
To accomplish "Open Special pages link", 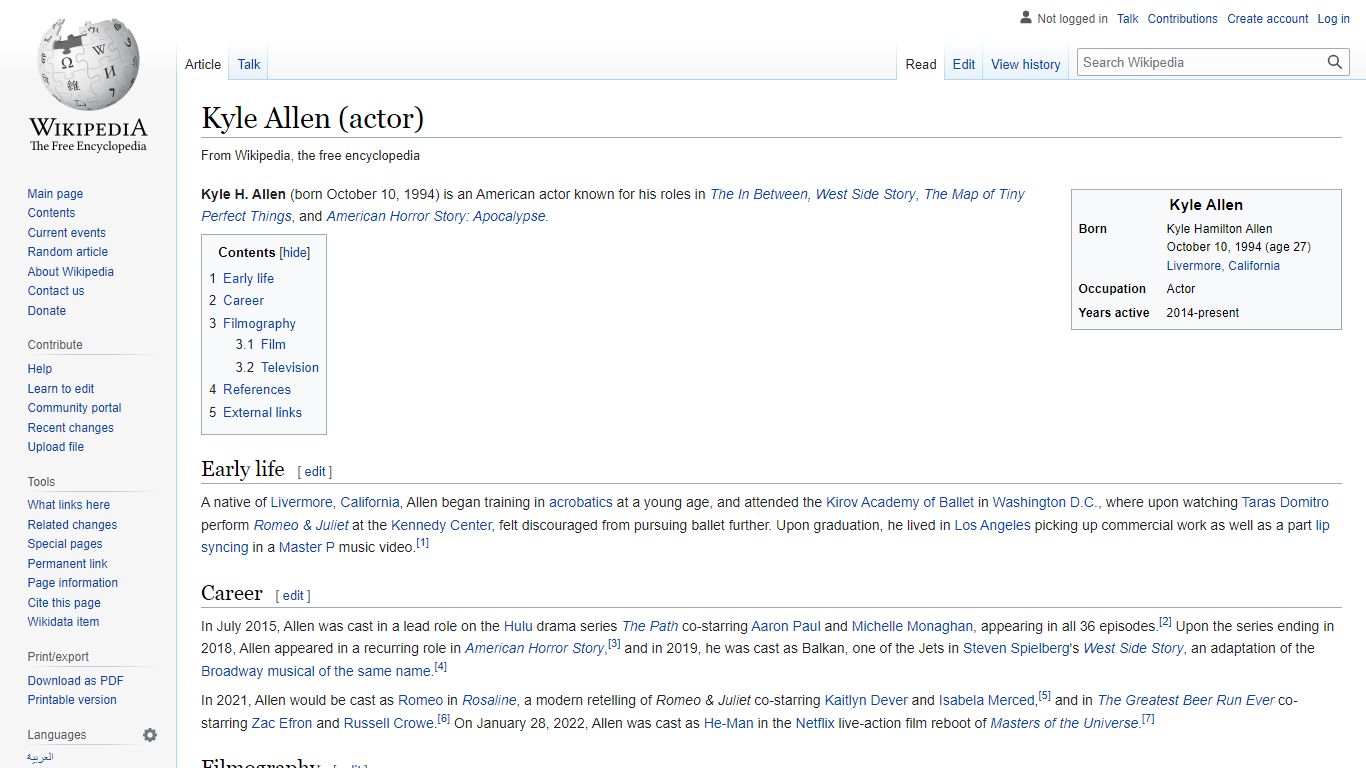I will pos(65,544).
